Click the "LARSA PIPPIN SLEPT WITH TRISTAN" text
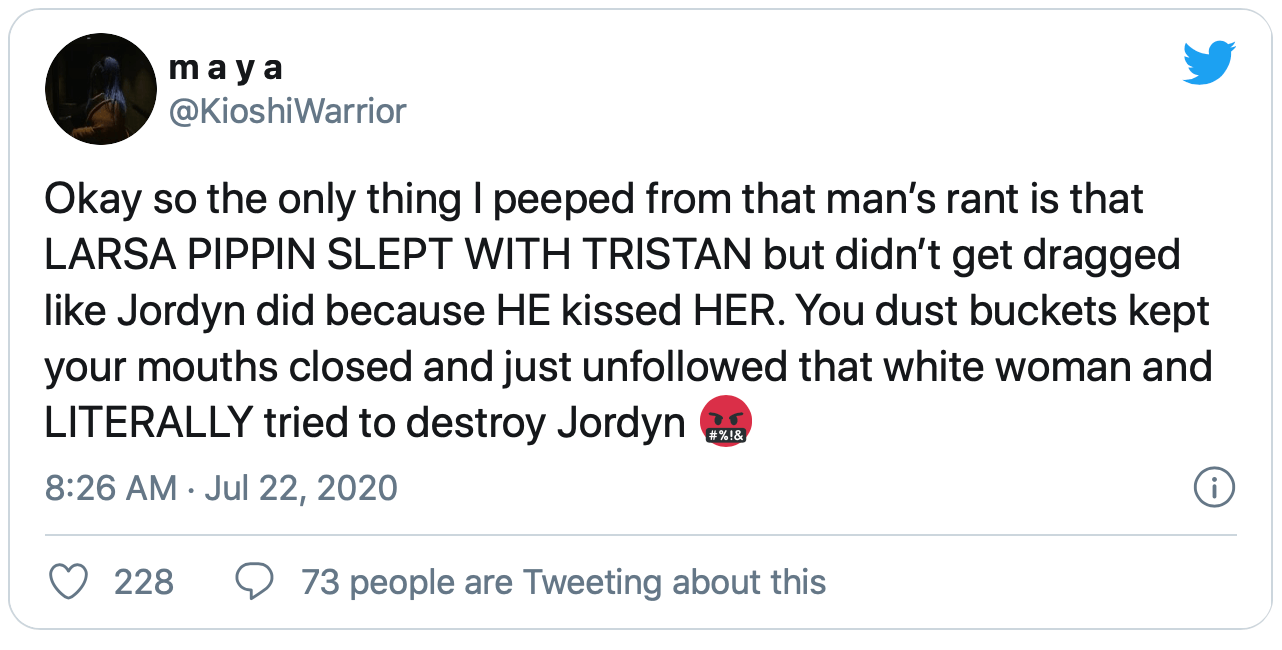The height and width of the screenshot is (650, 1282). coord(397,255)
